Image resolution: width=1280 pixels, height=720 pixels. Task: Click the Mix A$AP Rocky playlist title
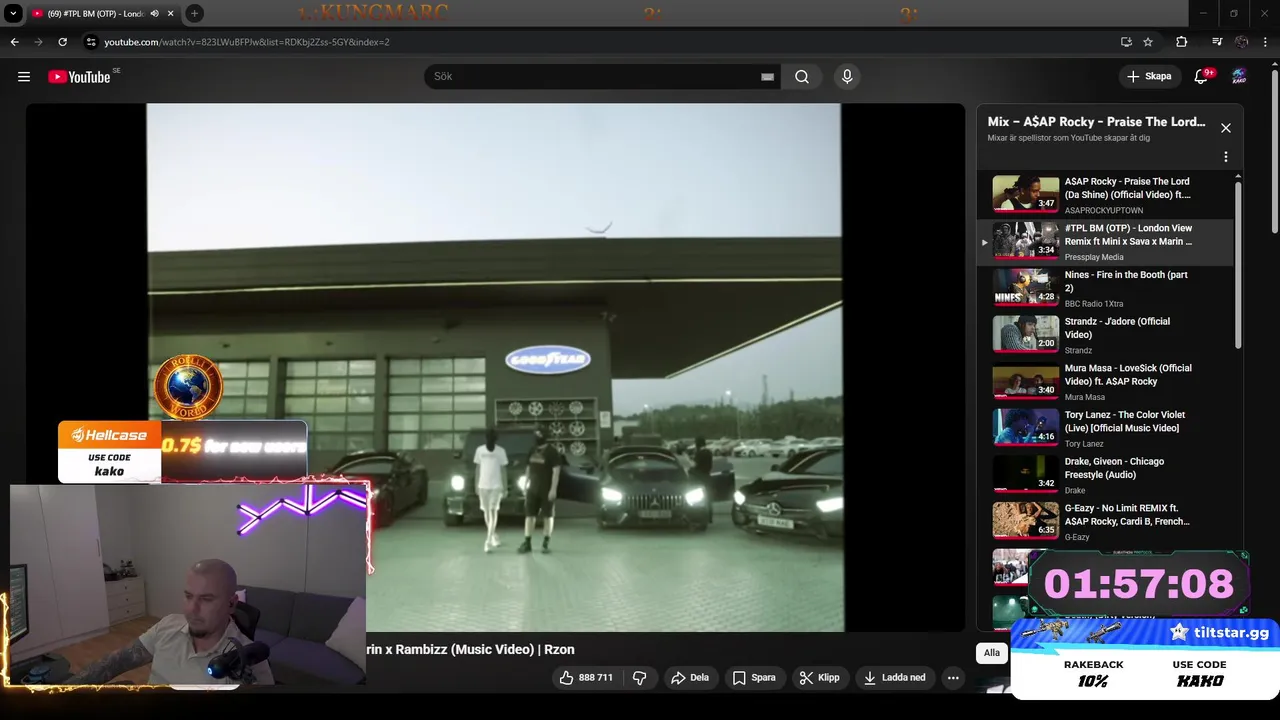coord(1096,121)
